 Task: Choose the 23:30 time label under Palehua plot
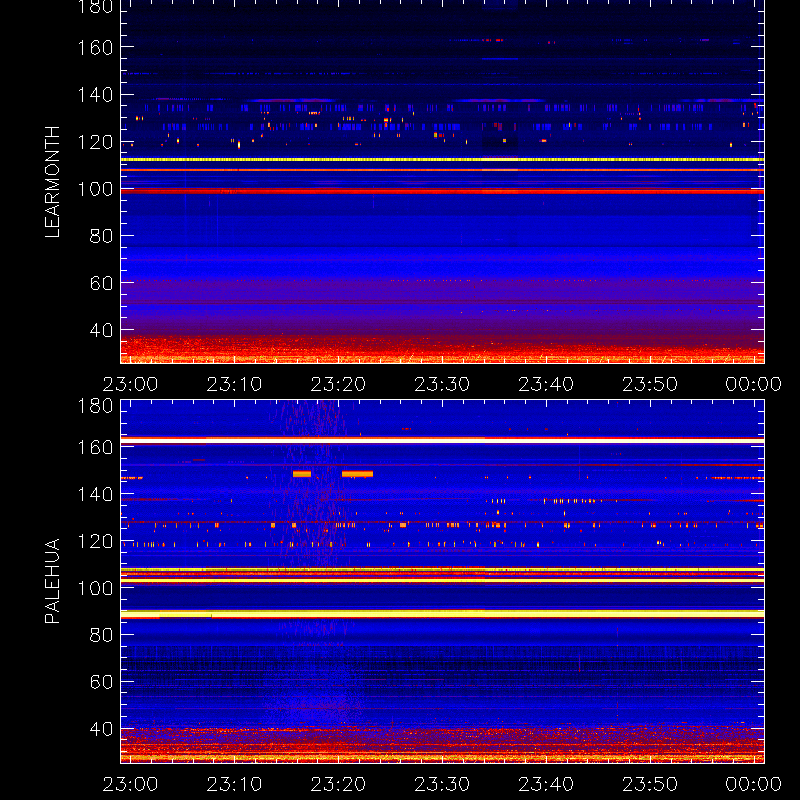(442, 784)
